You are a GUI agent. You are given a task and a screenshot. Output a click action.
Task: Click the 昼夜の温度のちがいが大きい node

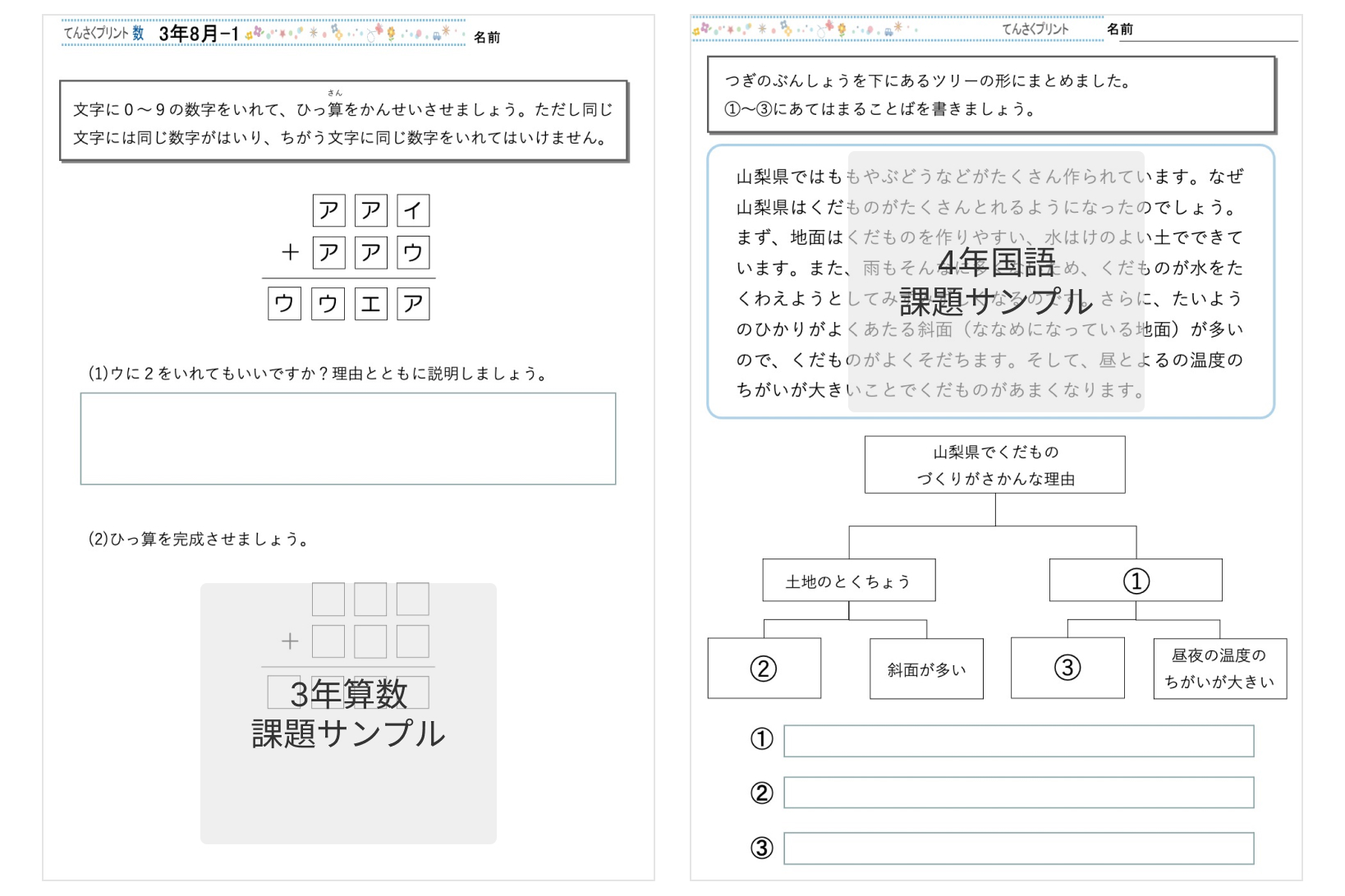(x=1219, y=669)
